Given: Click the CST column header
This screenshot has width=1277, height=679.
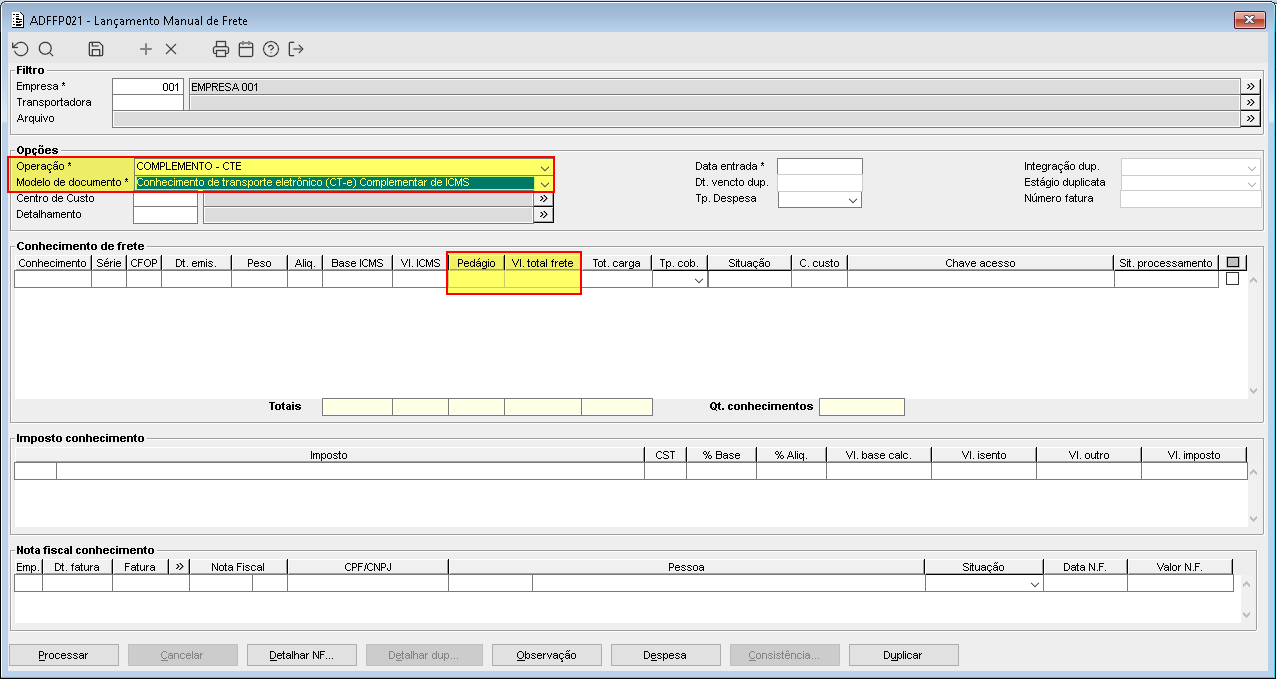Looking at the screenshot, I should coord(665,455).
